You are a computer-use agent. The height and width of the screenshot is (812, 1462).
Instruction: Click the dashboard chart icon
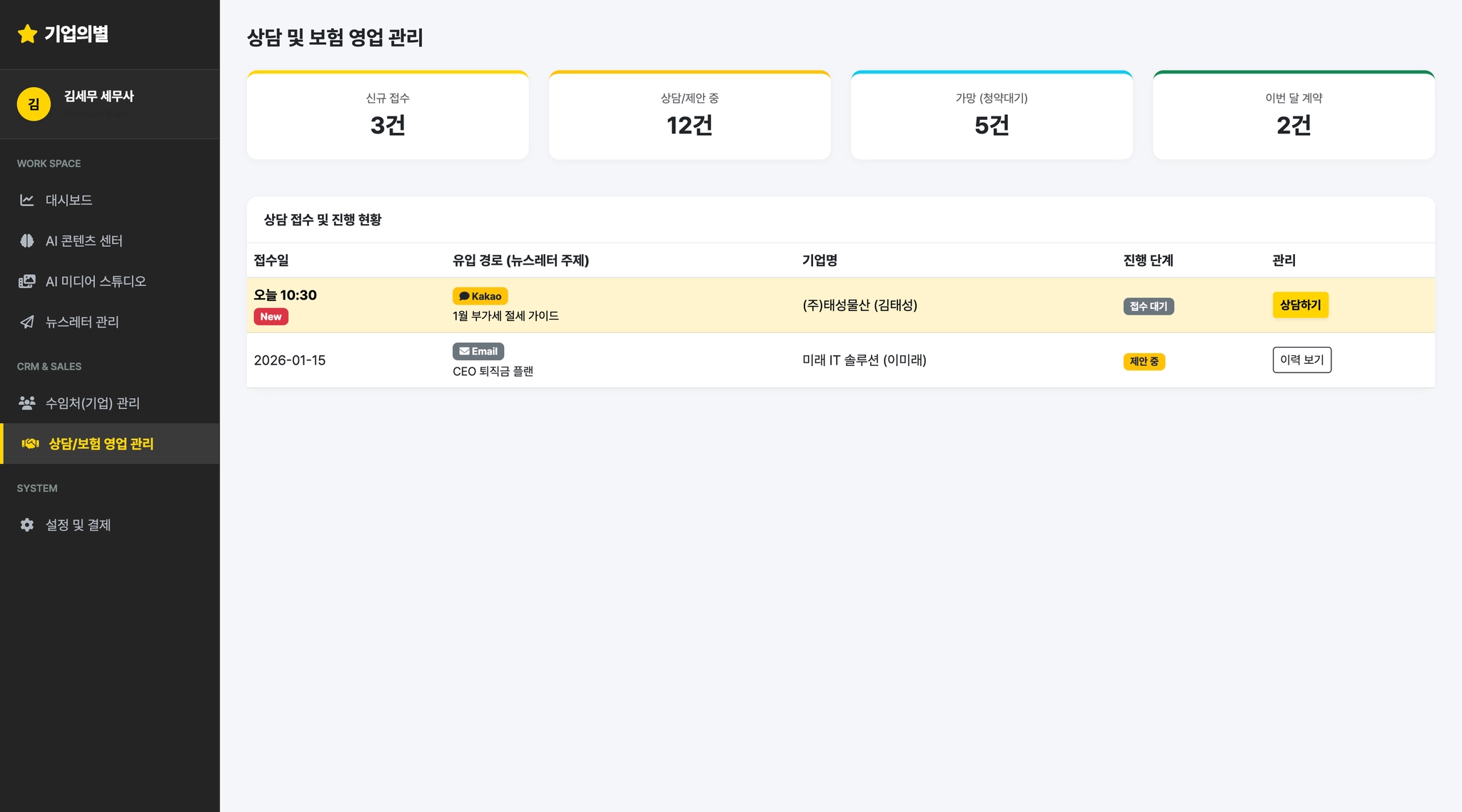(27, 200)
